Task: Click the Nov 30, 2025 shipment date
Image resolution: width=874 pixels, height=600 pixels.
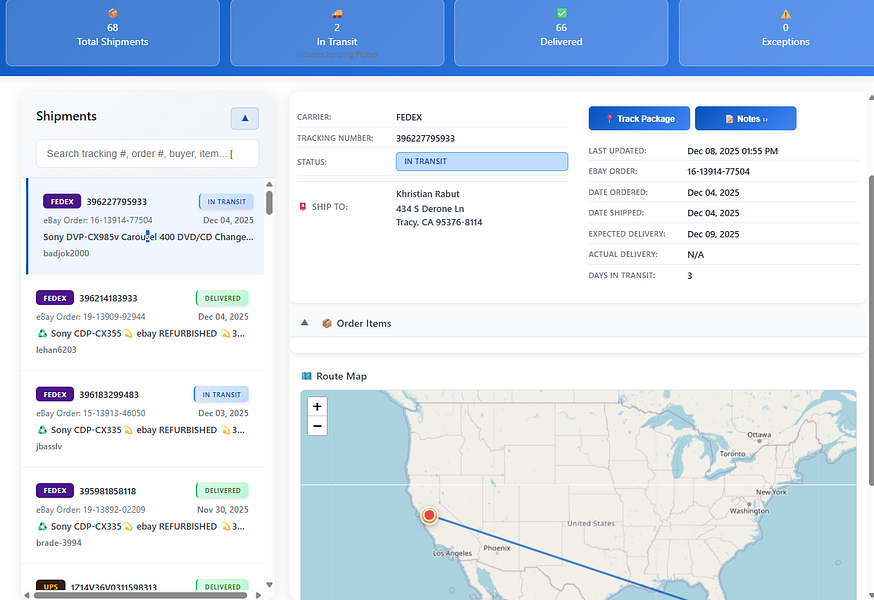Action: (x=223, y=510)
